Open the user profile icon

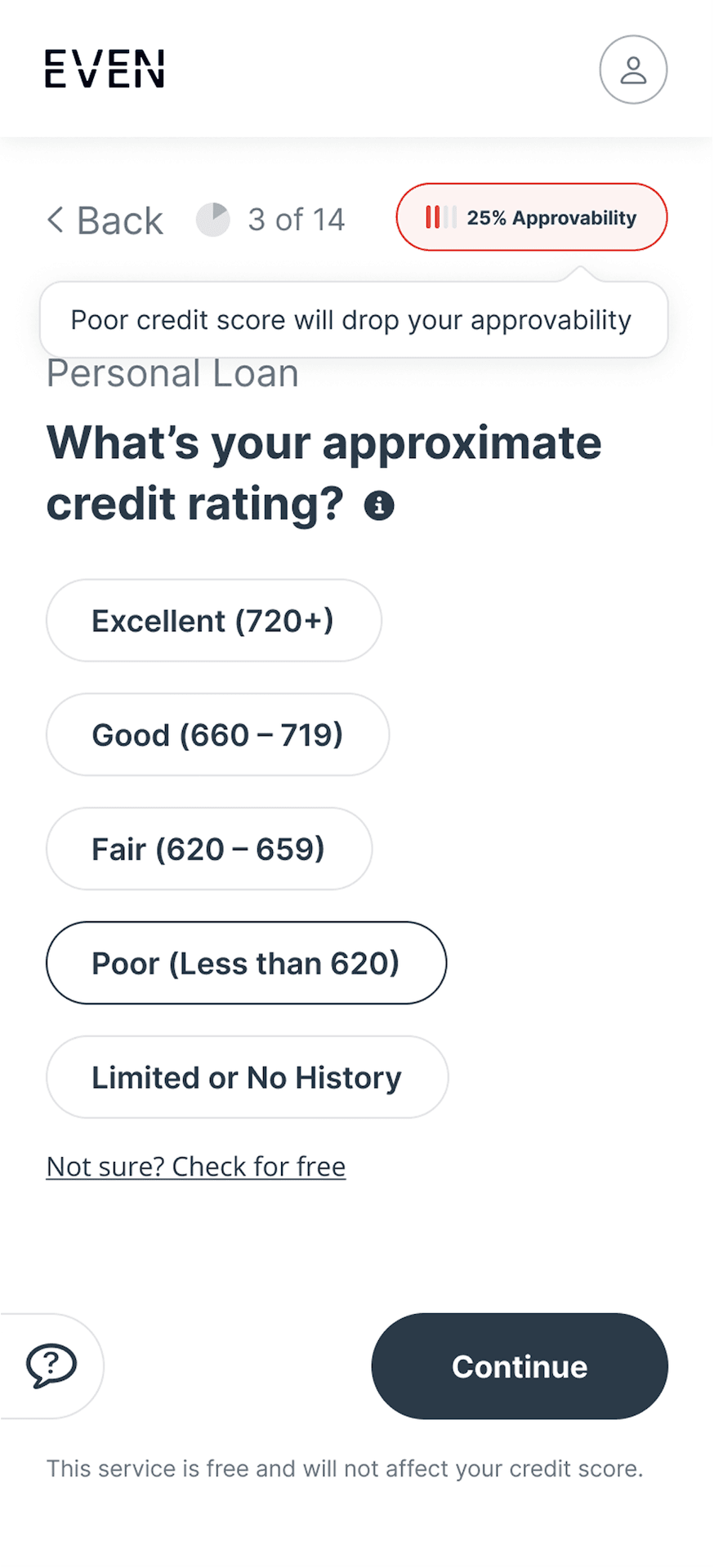(633, 69)
